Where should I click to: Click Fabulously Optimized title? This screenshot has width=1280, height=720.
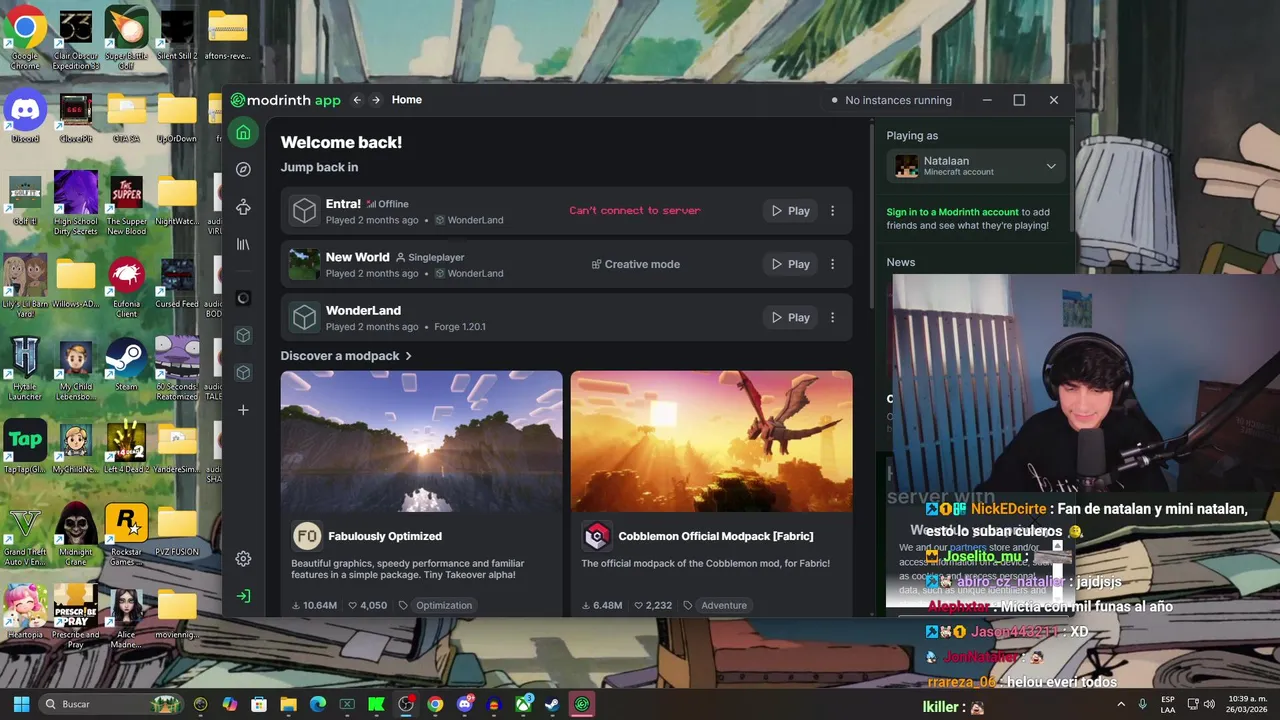(385, 536)
